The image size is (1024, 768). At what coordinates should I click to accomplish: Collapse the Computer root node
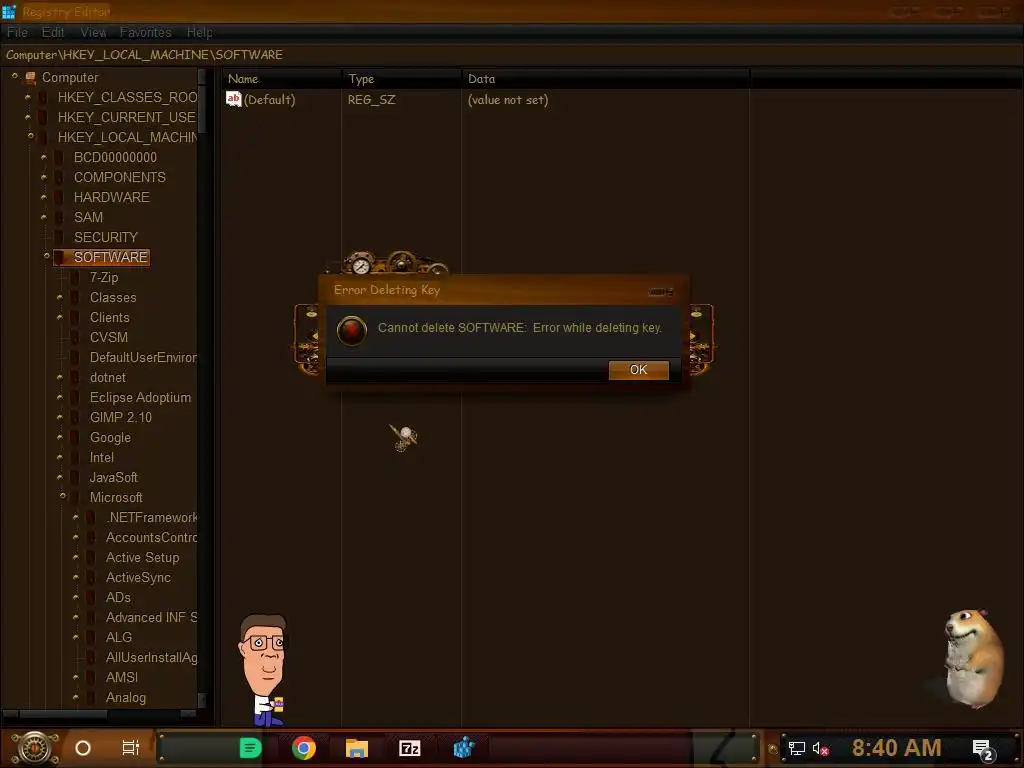pyautogui.click(x=14, y=76)
